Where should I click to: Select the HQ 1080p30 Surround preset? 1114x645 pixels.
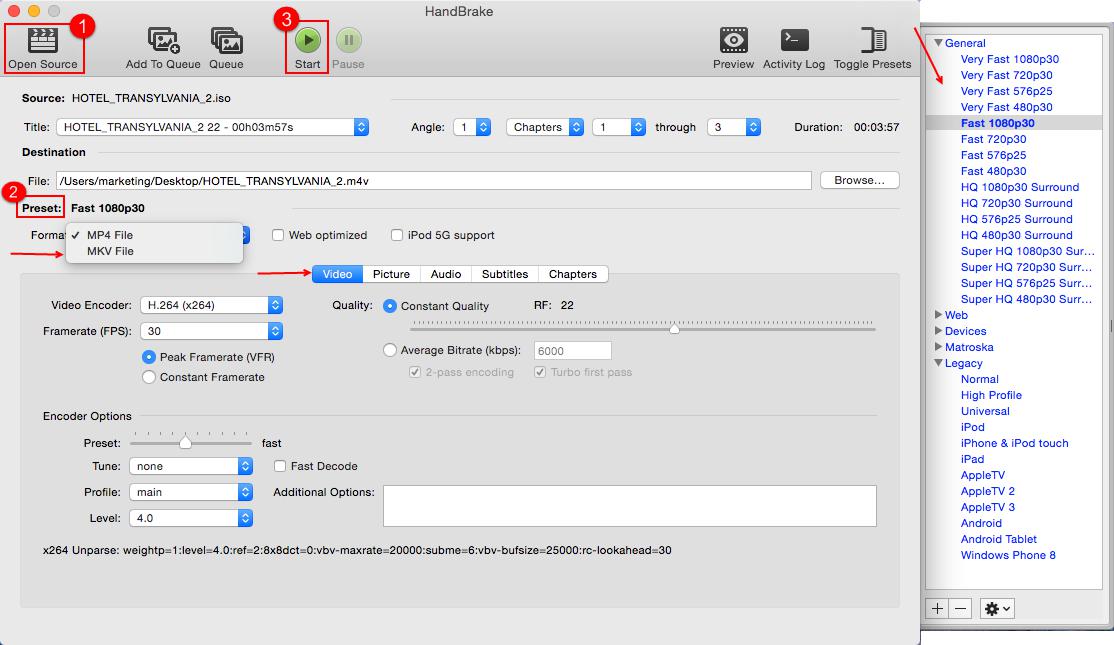[1020, 187]
